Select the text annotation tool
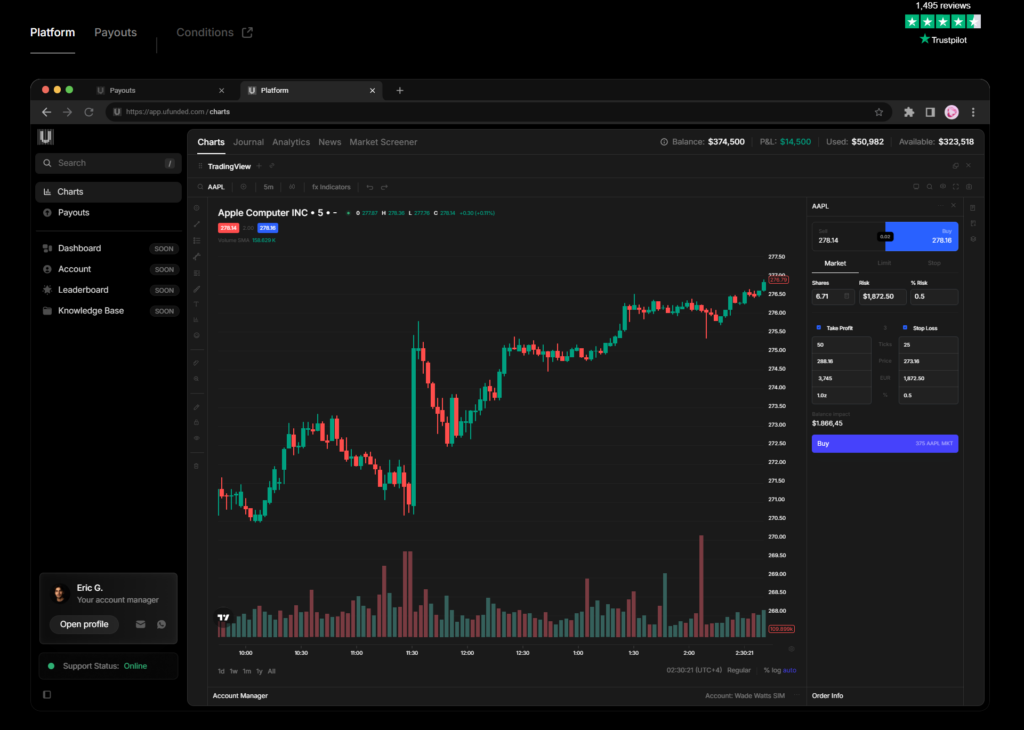 [x=197, y=304]
